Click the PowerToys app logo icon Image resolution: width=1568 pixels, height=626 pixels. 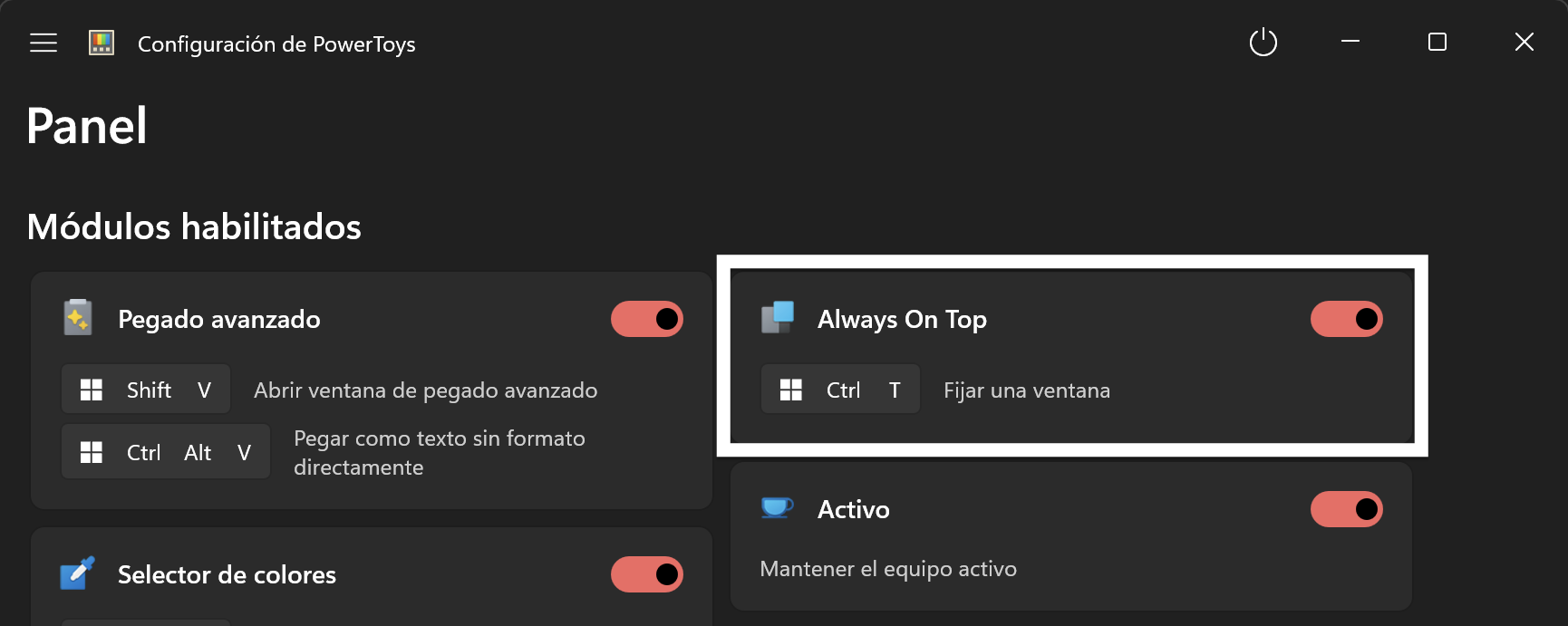click(102, 43)
